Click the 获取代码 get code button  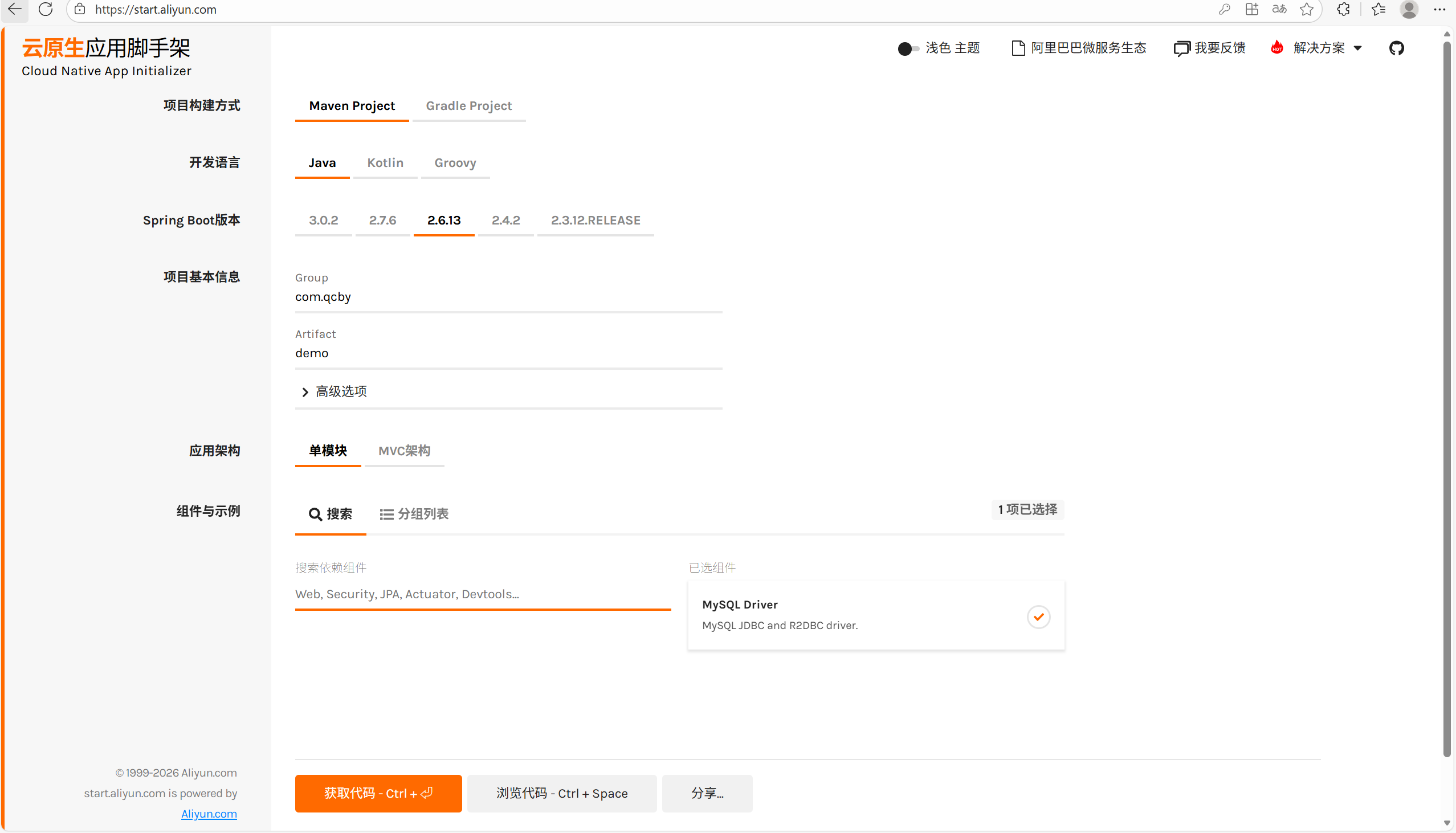point(378,793)
